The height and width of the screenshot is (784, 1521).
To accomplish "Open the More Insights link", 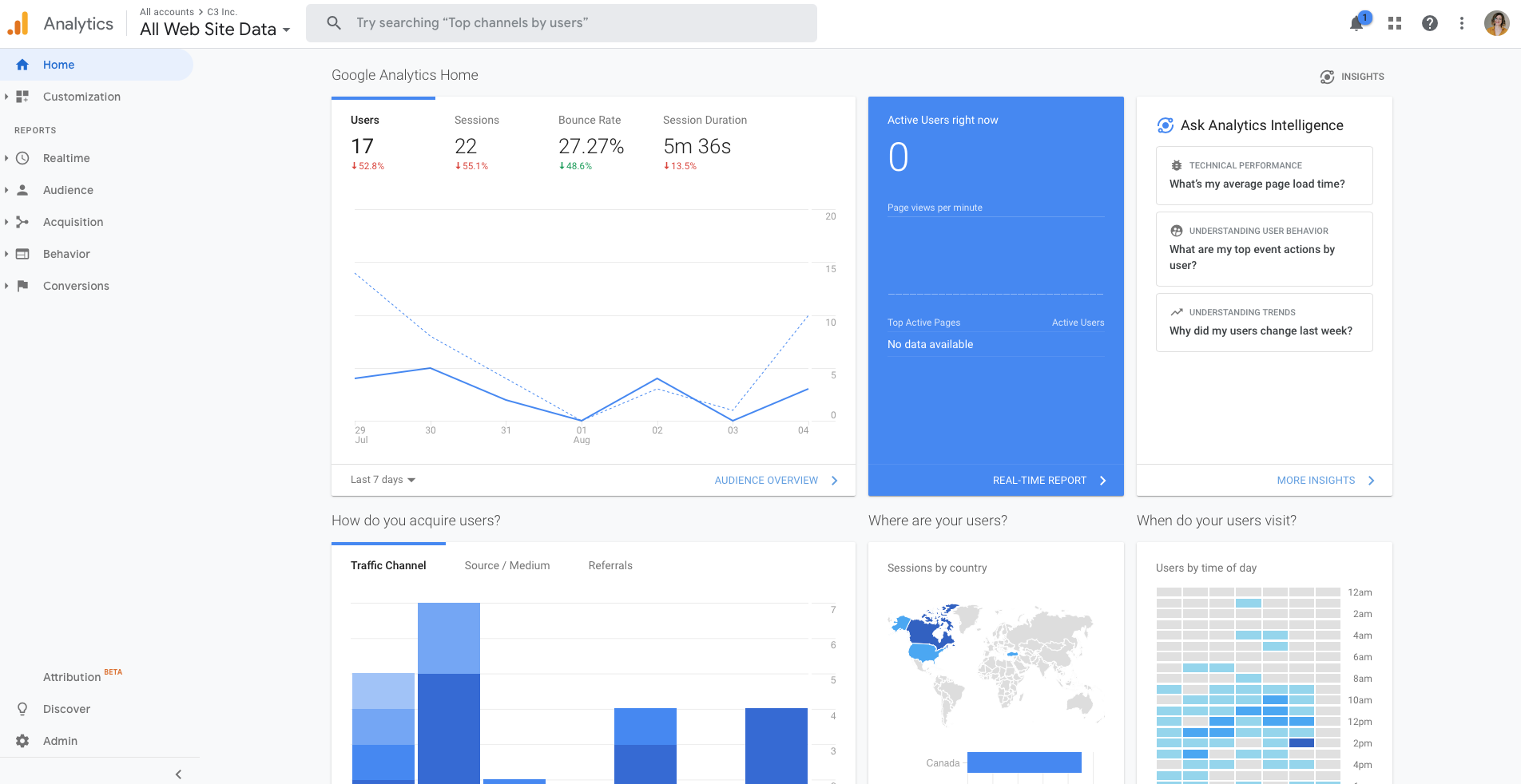I will [x=1316, y=481].
